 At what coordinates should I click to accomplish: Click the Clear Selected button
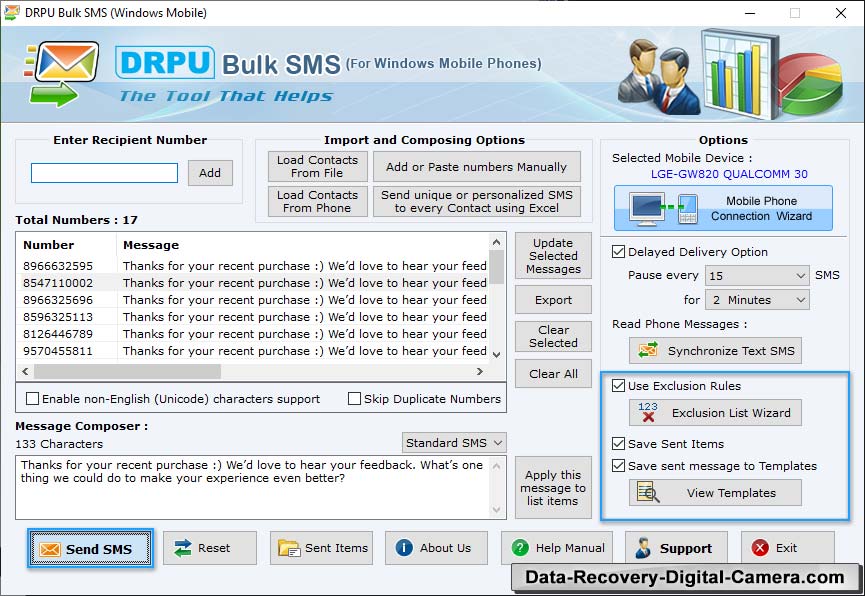[x=553, y=336]
